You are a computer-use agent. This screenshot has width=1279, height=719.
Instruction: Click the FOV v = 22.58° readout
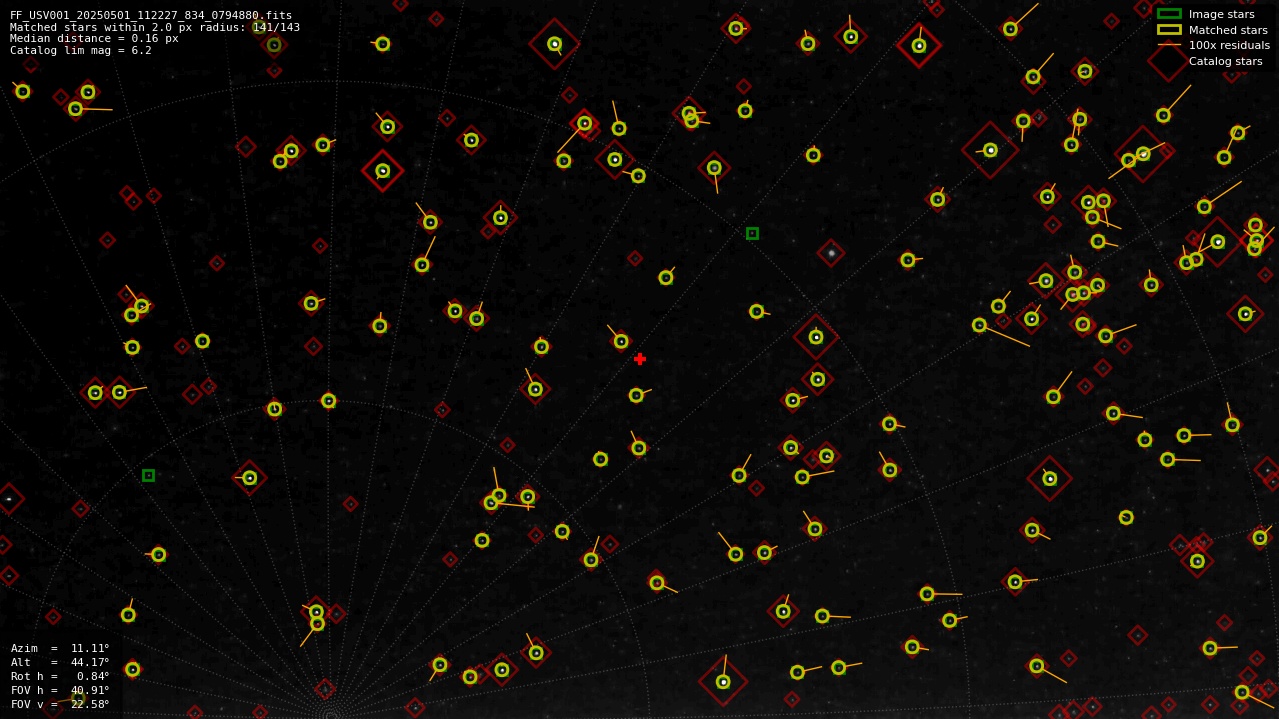60,704
